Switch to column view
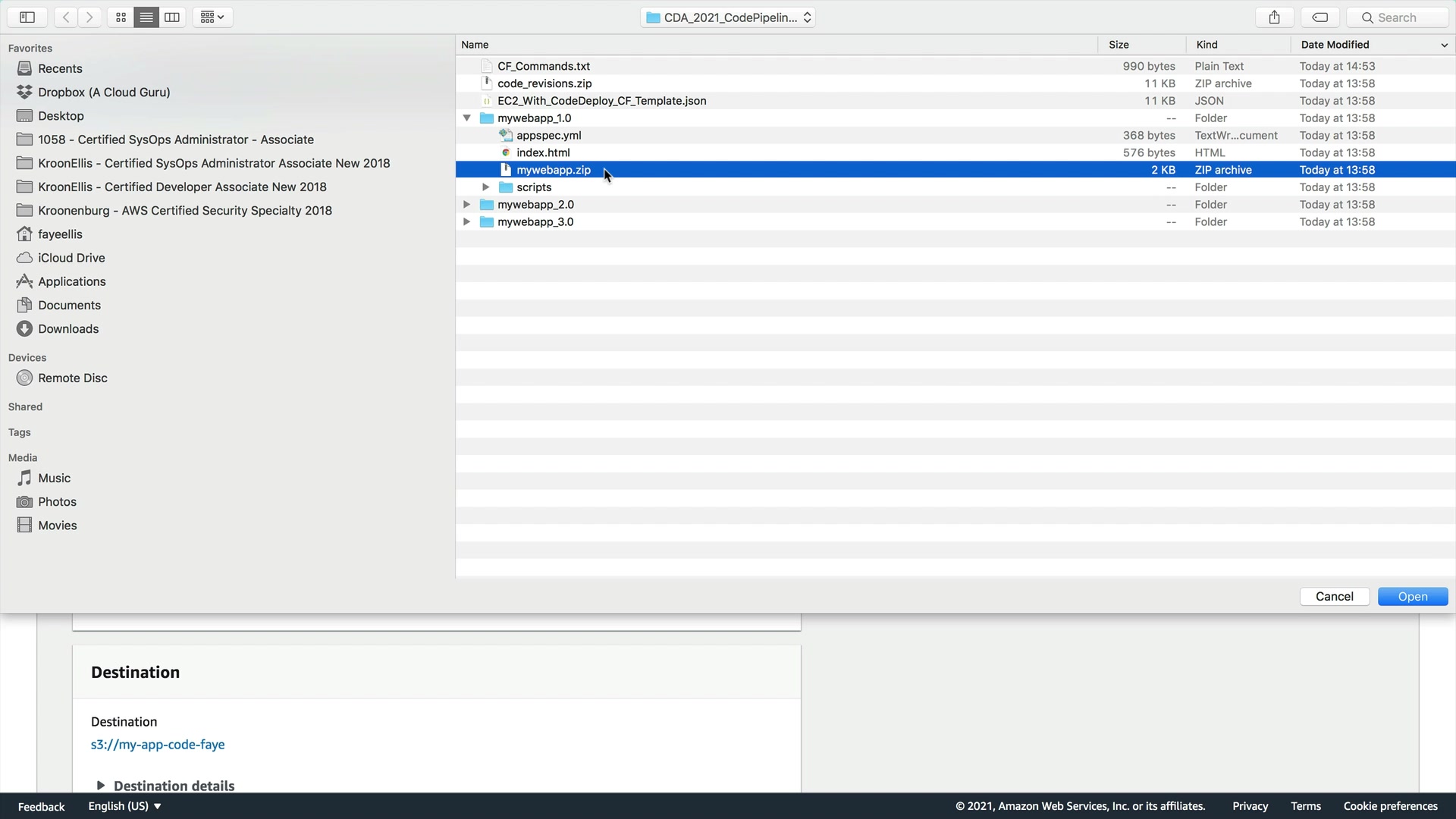Screen dimensions: 1456x819 tap(172, 17)
